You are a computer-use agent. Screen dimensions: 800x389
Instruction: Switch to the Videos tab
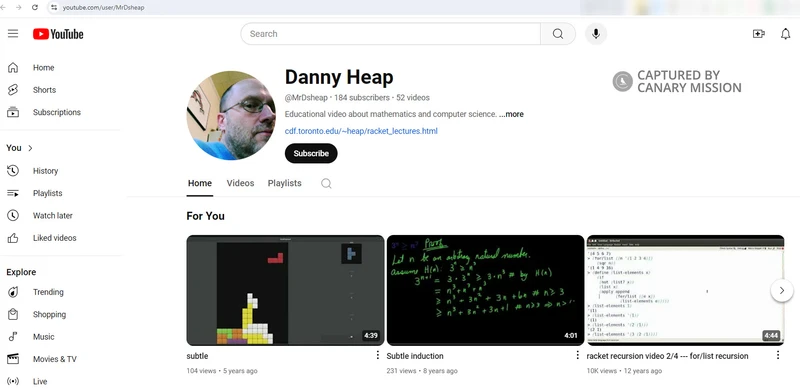240,183
